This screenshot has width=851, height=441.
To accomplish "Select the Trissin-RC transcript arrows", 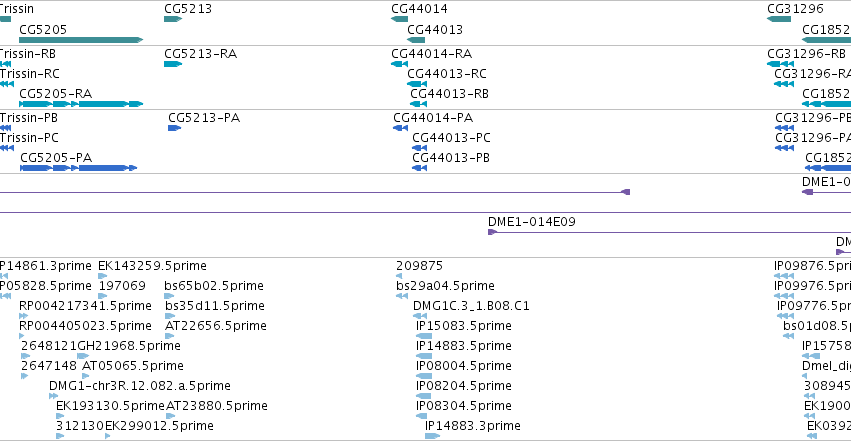I will [7, 84].
